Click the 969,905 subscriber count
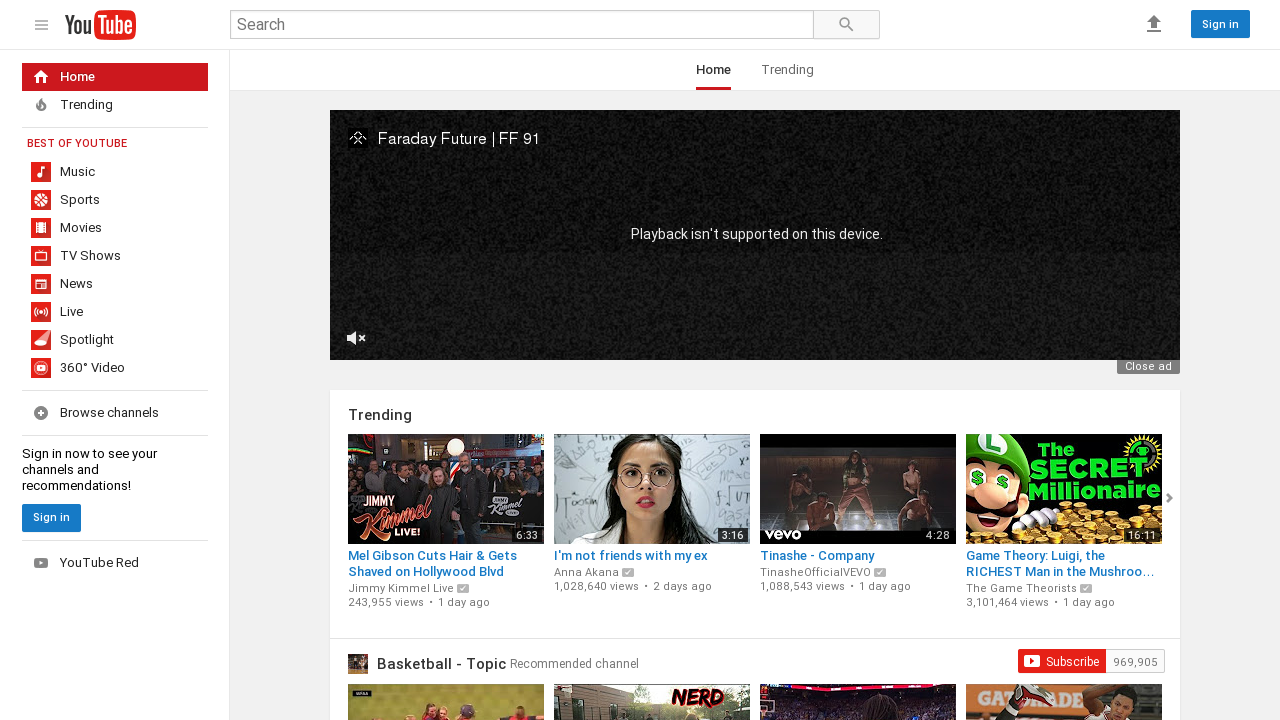The width and height of the screenshot is (1280, 720). tap(1135, 661)
